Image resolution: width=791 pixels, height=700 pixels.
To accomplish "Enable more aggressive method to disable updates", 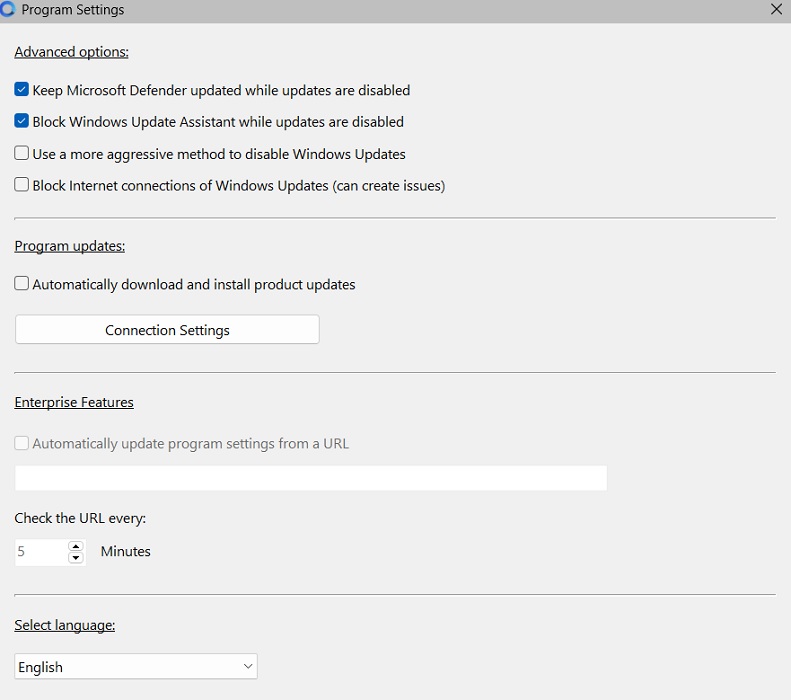I will [x=21, y=153].
